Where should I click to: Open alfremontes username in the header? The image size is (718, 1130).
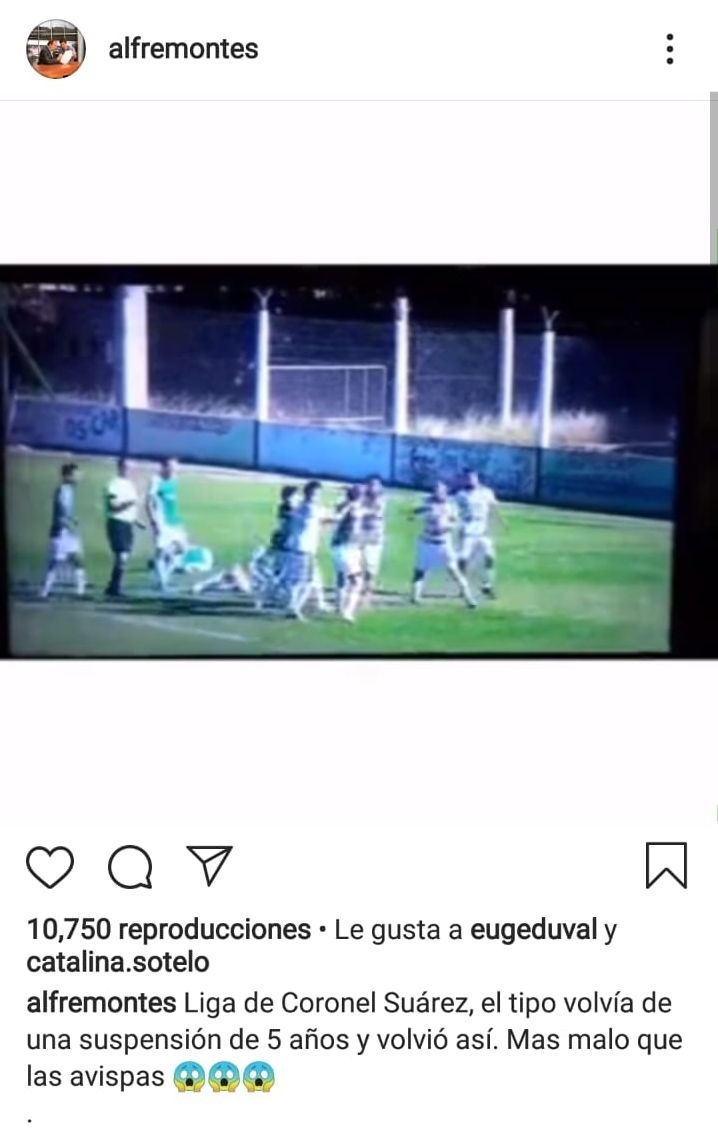pyautogui.click(x=183, y=49)
